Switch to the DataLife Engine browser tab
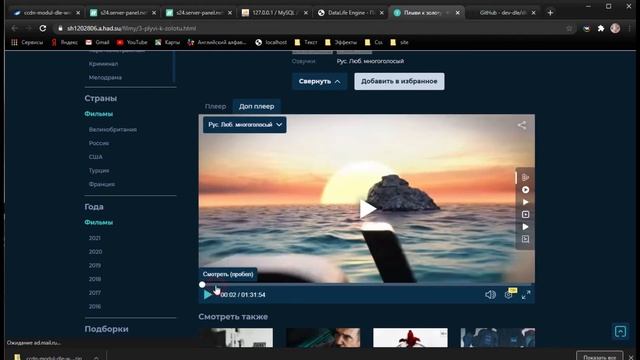Viewport: 640px width, 360px height. click(x=351, y=13)
